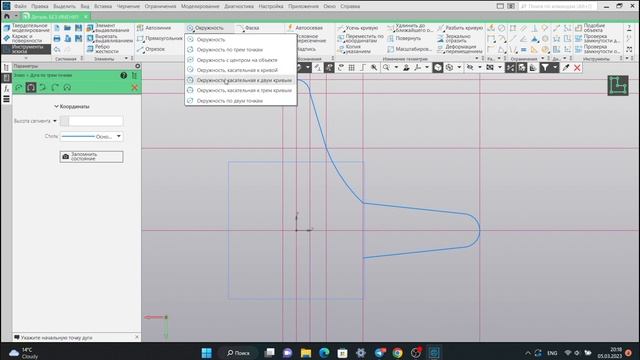
Task: Click the Элемент выдавливания tool
Action: click(x=109, y=28)
